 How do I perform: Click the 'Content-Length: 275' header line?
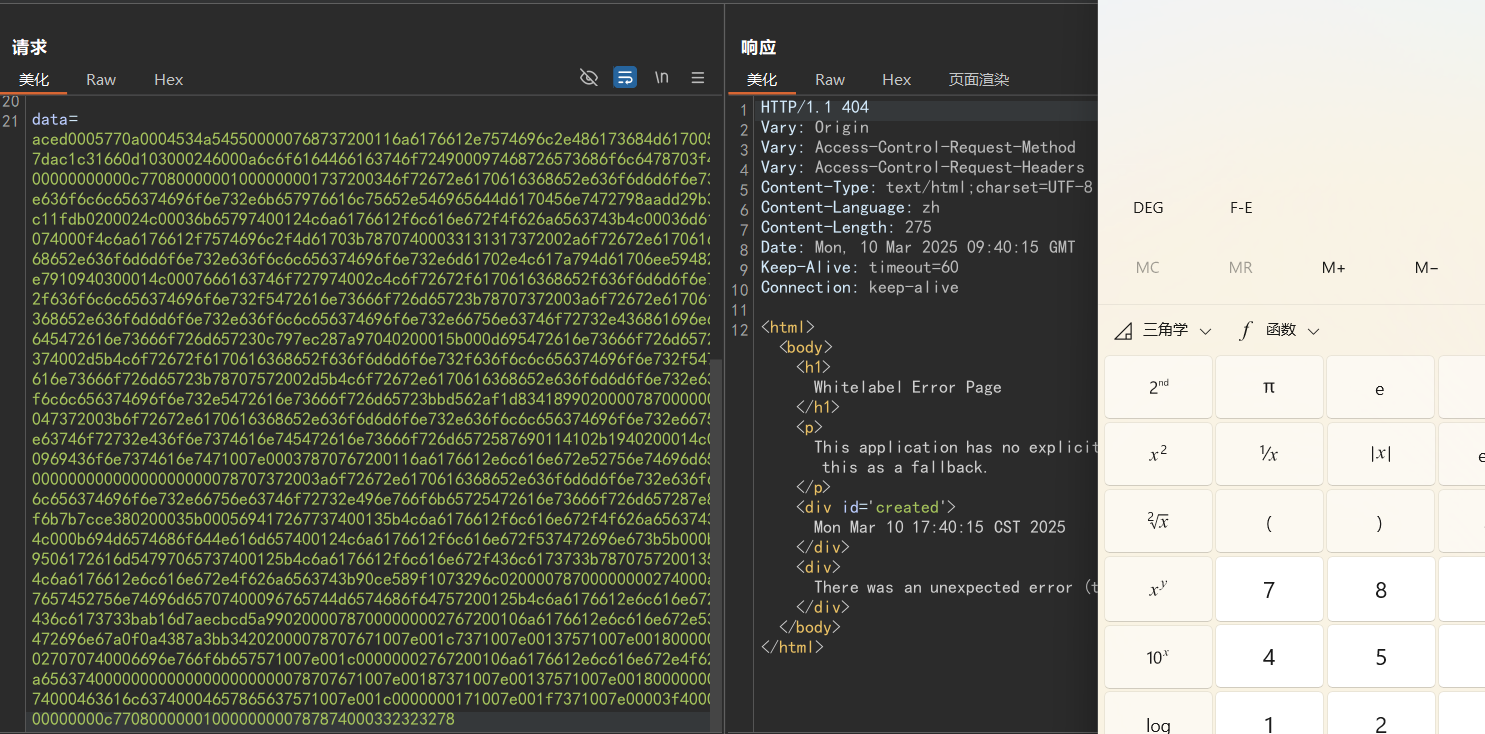coord(846,227)
